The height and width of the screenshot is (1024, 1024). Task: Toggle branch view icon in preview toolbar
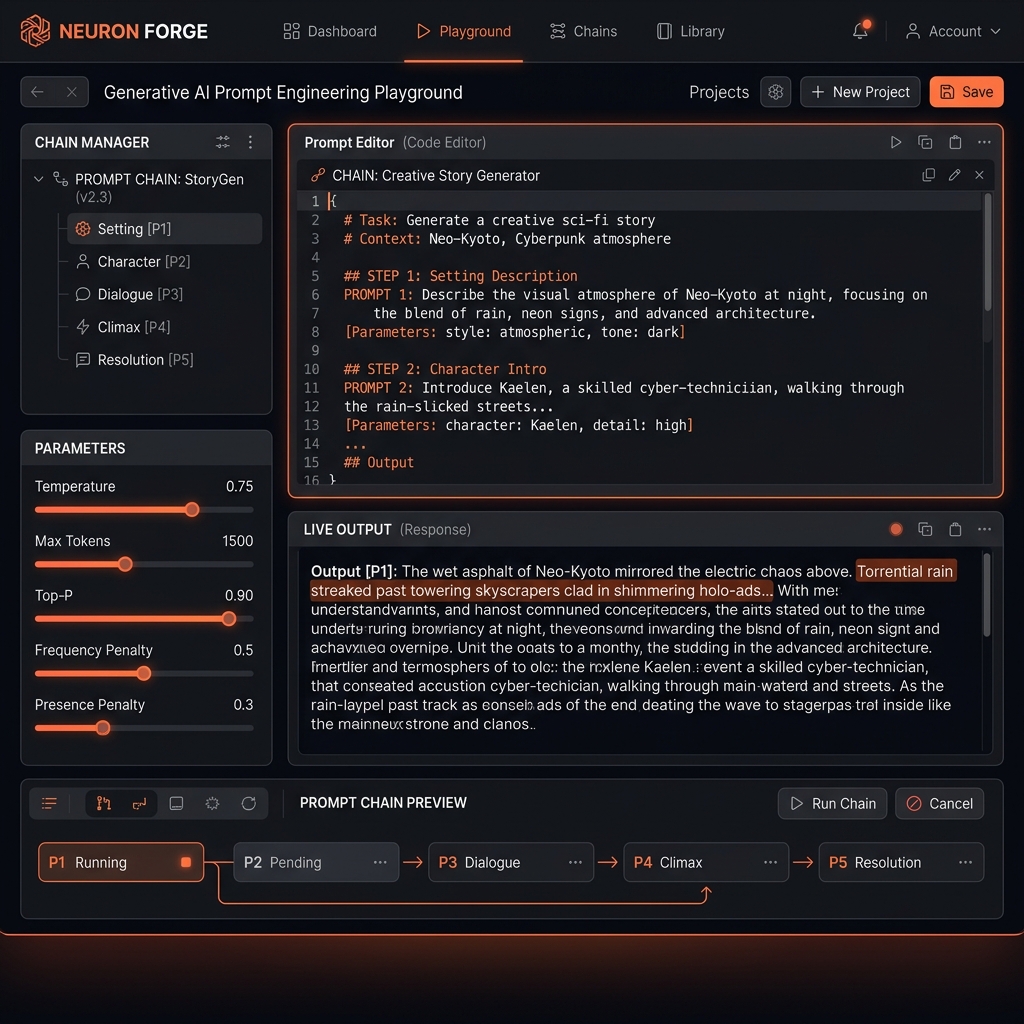[x=104, y=803]
